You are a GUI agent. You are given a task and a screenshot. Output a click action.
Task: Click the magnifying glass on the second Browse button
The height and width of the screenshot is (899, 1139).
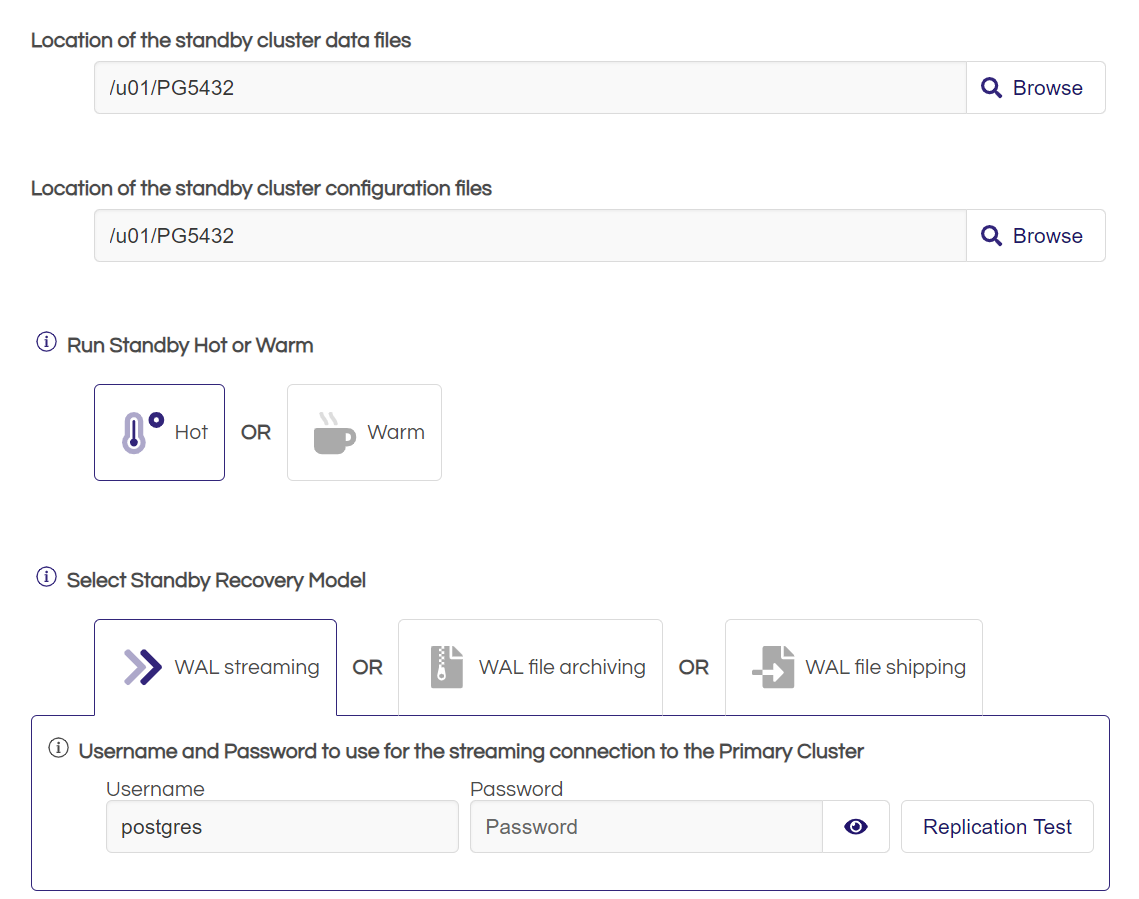pos(991,235)
